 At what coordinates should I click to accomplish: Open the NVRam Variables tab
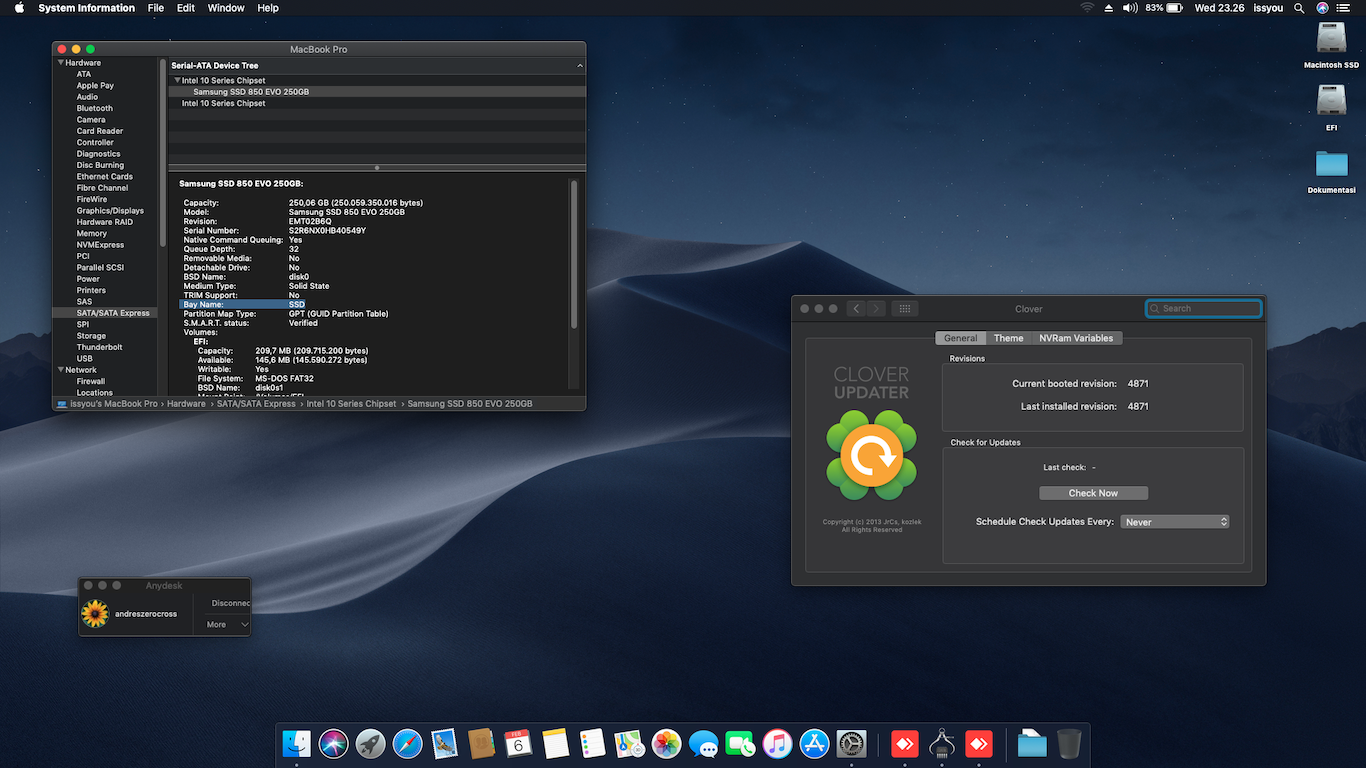1076,338
